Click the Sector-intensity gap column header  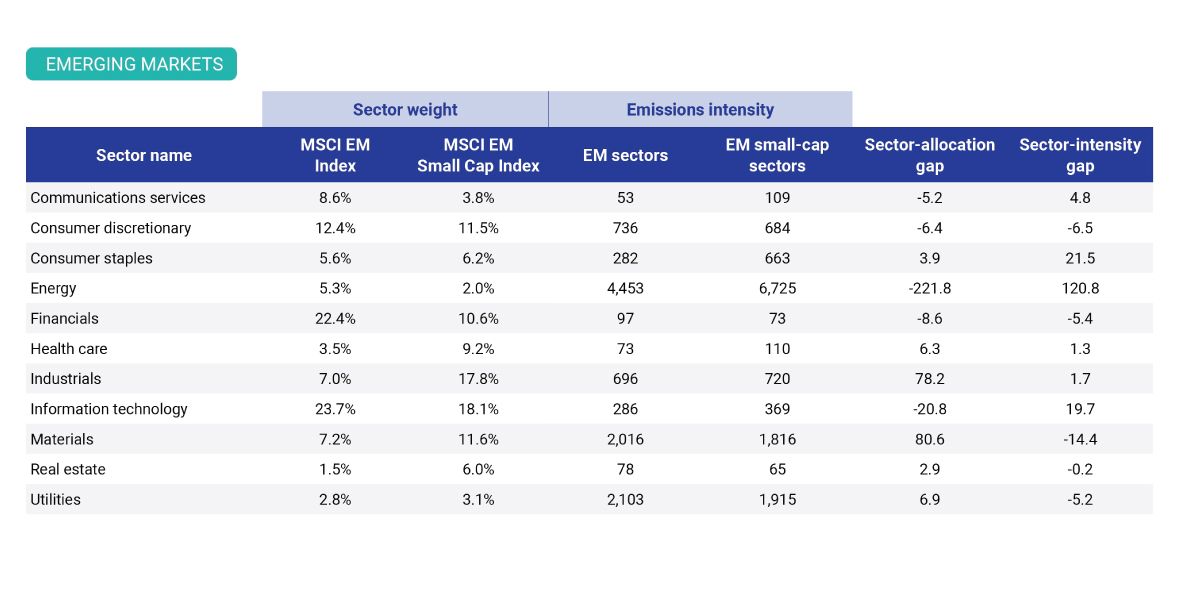[x=1080, y=155]
